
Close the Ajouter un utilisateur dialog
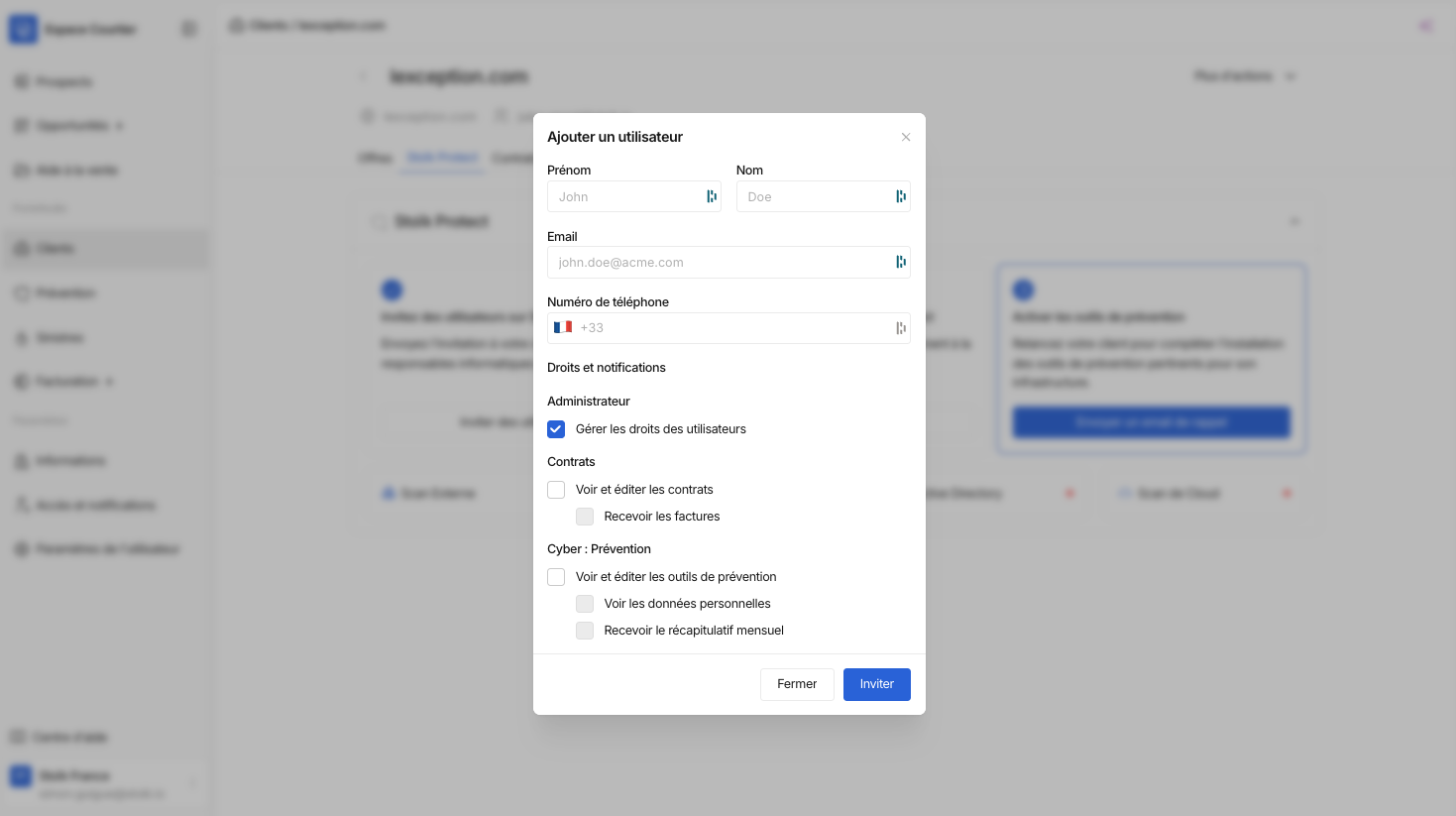906,137
